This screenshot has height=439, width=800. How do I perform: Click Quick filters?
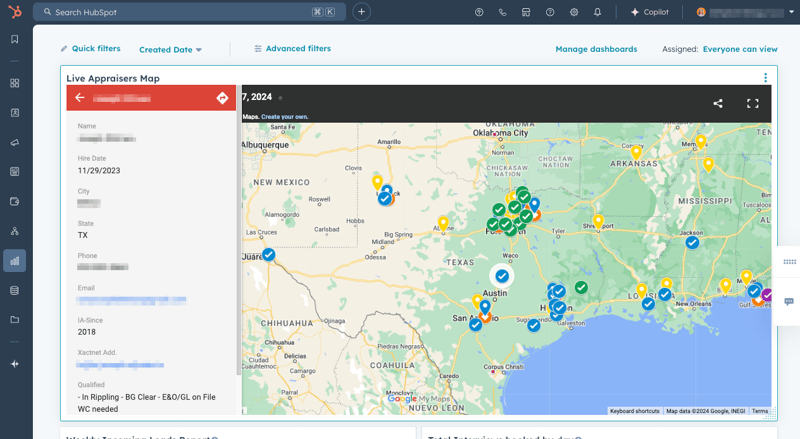[x=90, y=48]
